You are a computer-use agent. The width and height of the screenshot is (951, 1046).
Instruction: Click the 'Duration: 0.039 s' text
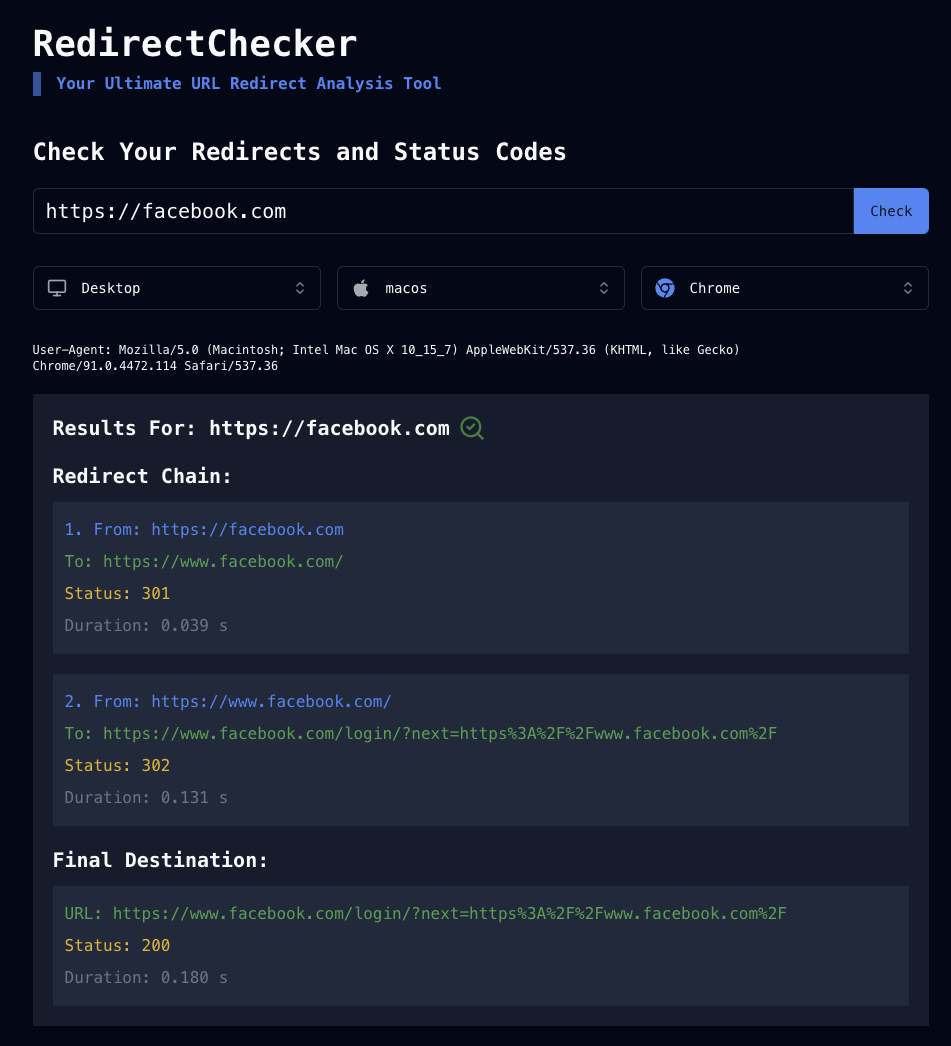click(146, 625)
